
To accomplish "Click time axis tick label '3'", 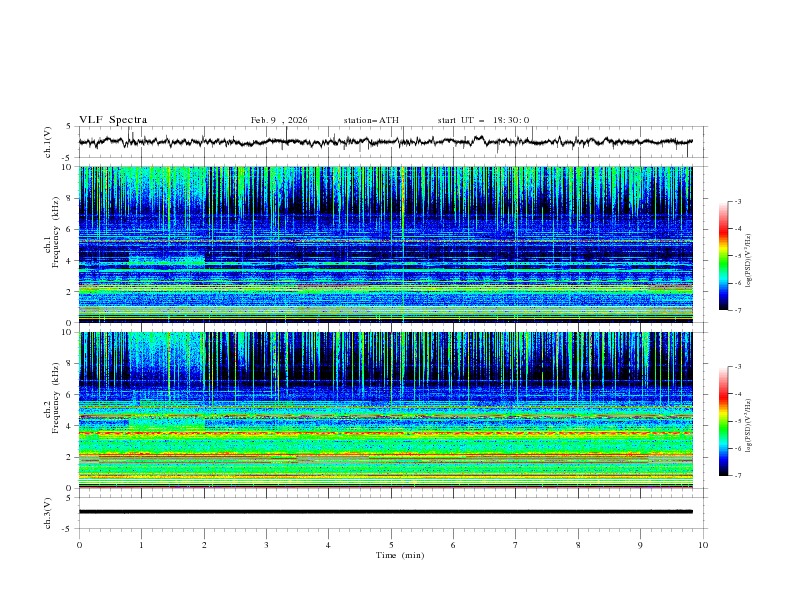I will tap(266, 545).
